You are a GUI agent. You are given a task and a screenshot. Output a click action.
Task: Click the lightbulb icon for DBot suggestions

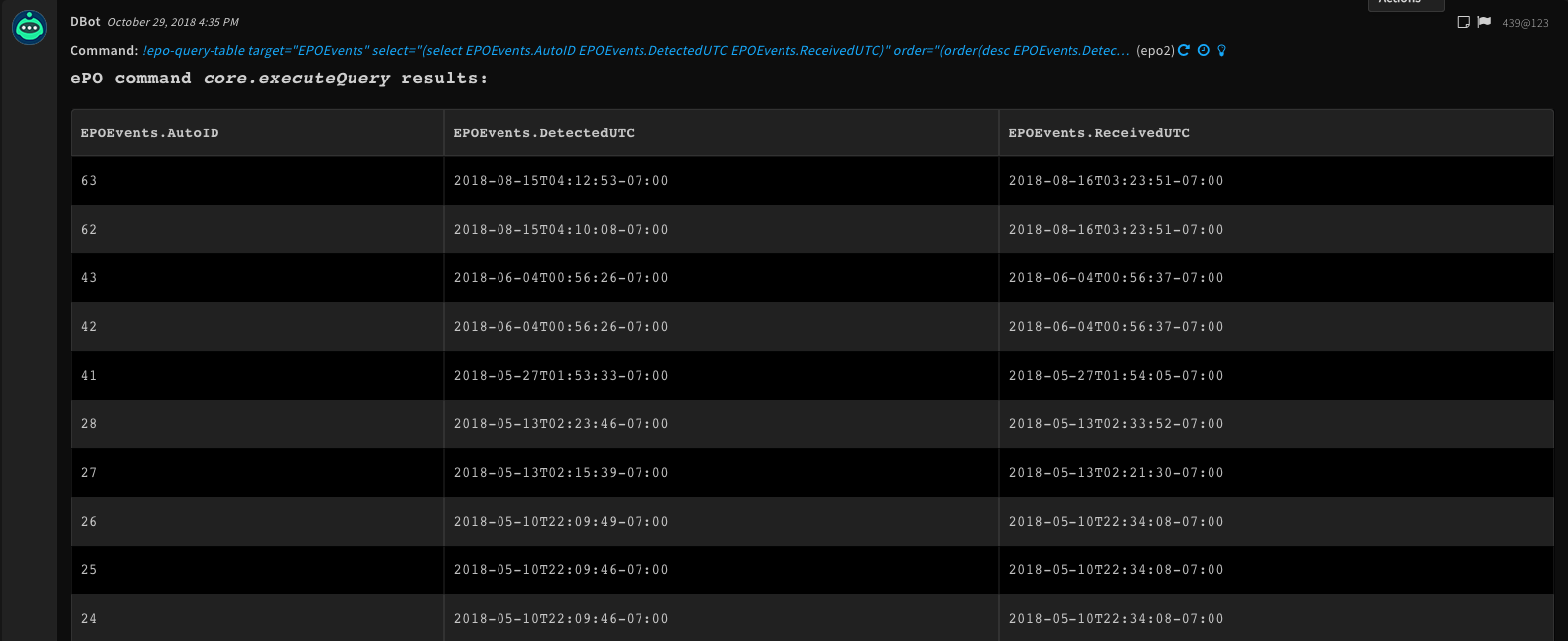tap(1222, 50)
